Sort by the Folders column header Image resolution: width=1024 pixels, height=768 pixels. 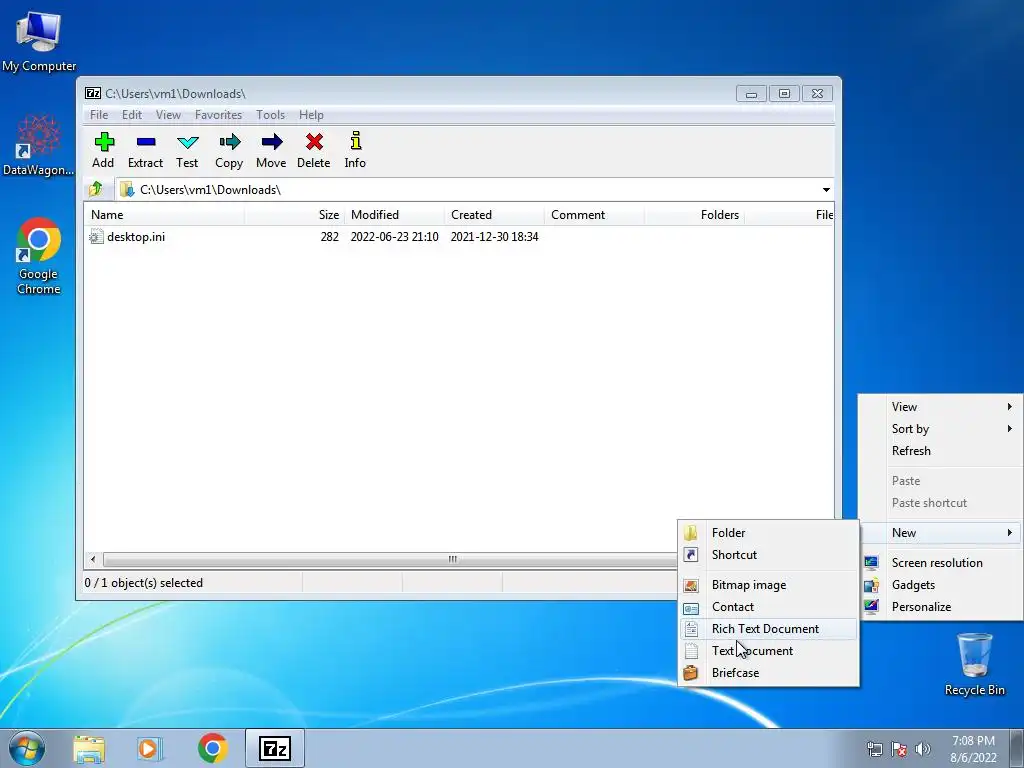[694, 215]
